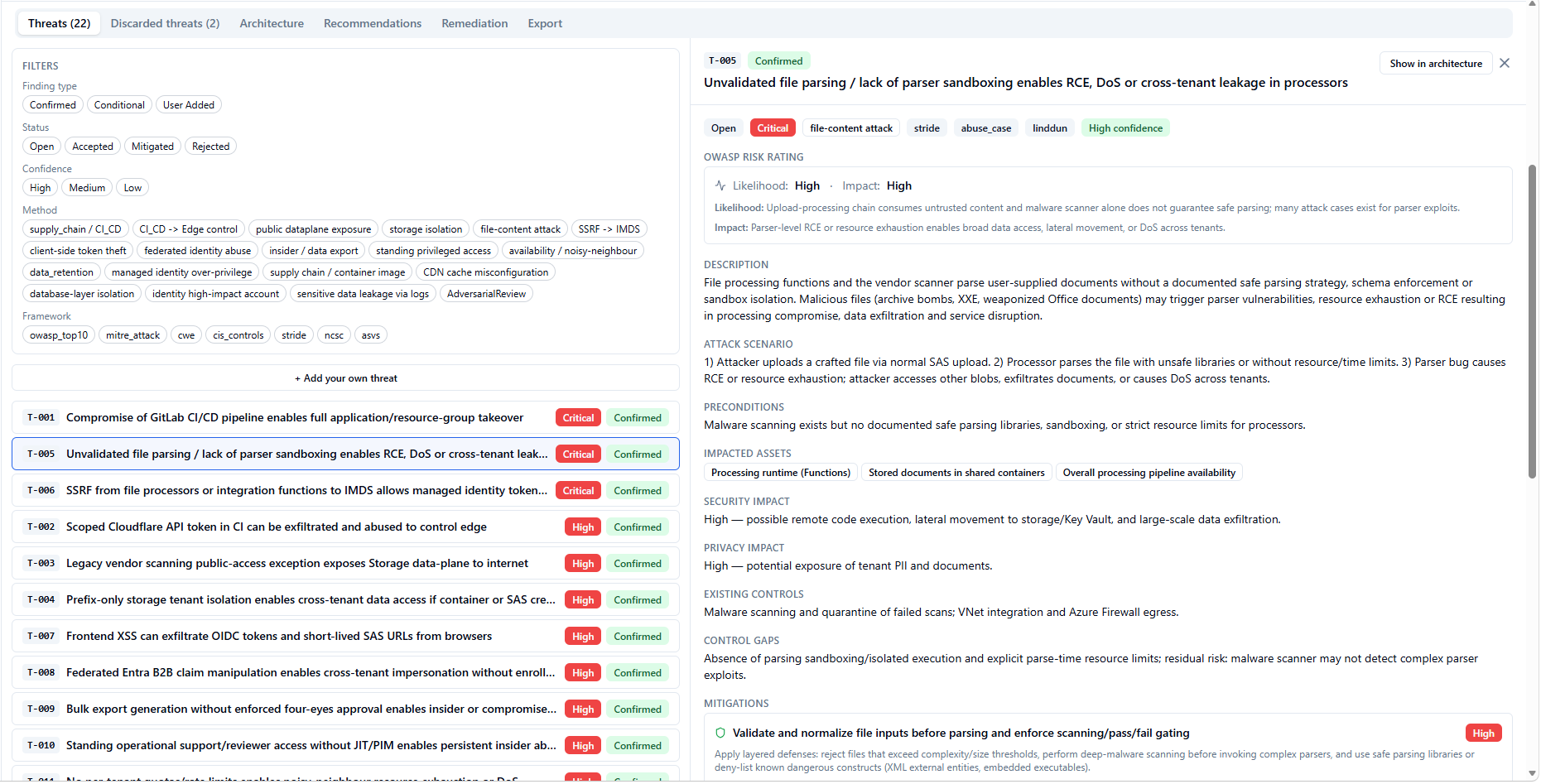This screenshot has height=784, width=1541.
Task: Go to Recommendations tab
Action: pos(373,23)
